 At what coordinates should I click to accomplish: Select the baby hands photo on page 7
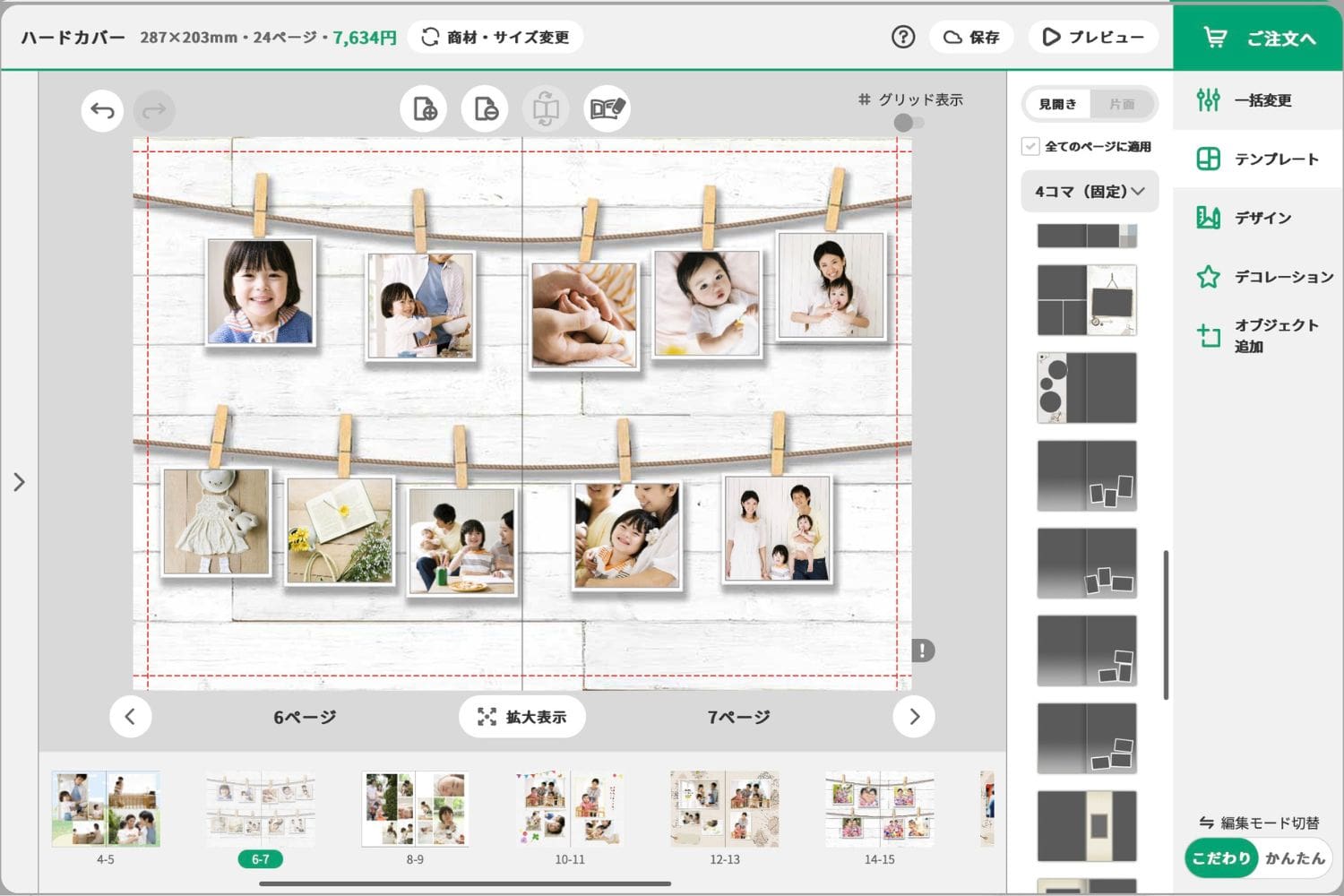tap(584, 314)
